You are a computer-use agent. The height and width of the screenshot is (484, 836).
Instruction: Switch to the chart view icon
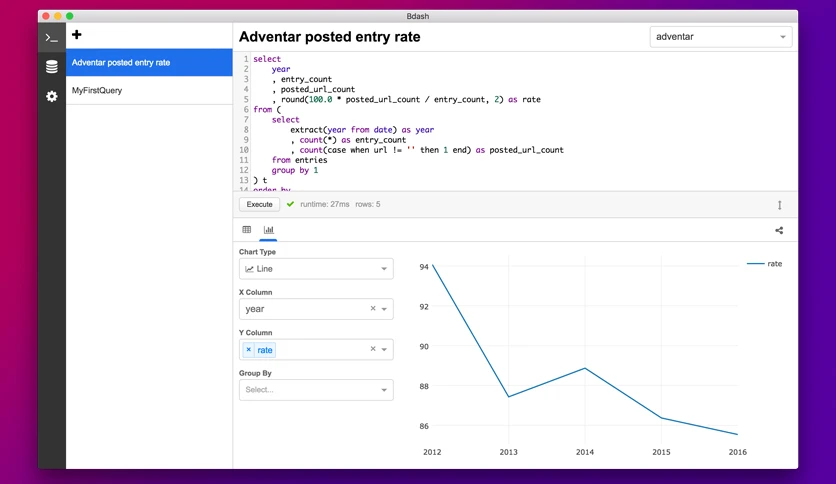(269, 230)
